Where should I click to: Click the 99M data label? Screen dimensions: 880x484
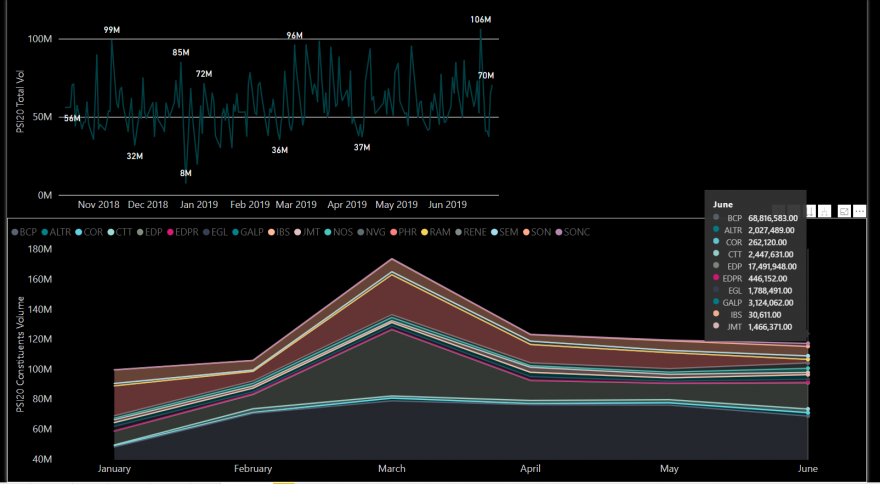coord(112,30)
